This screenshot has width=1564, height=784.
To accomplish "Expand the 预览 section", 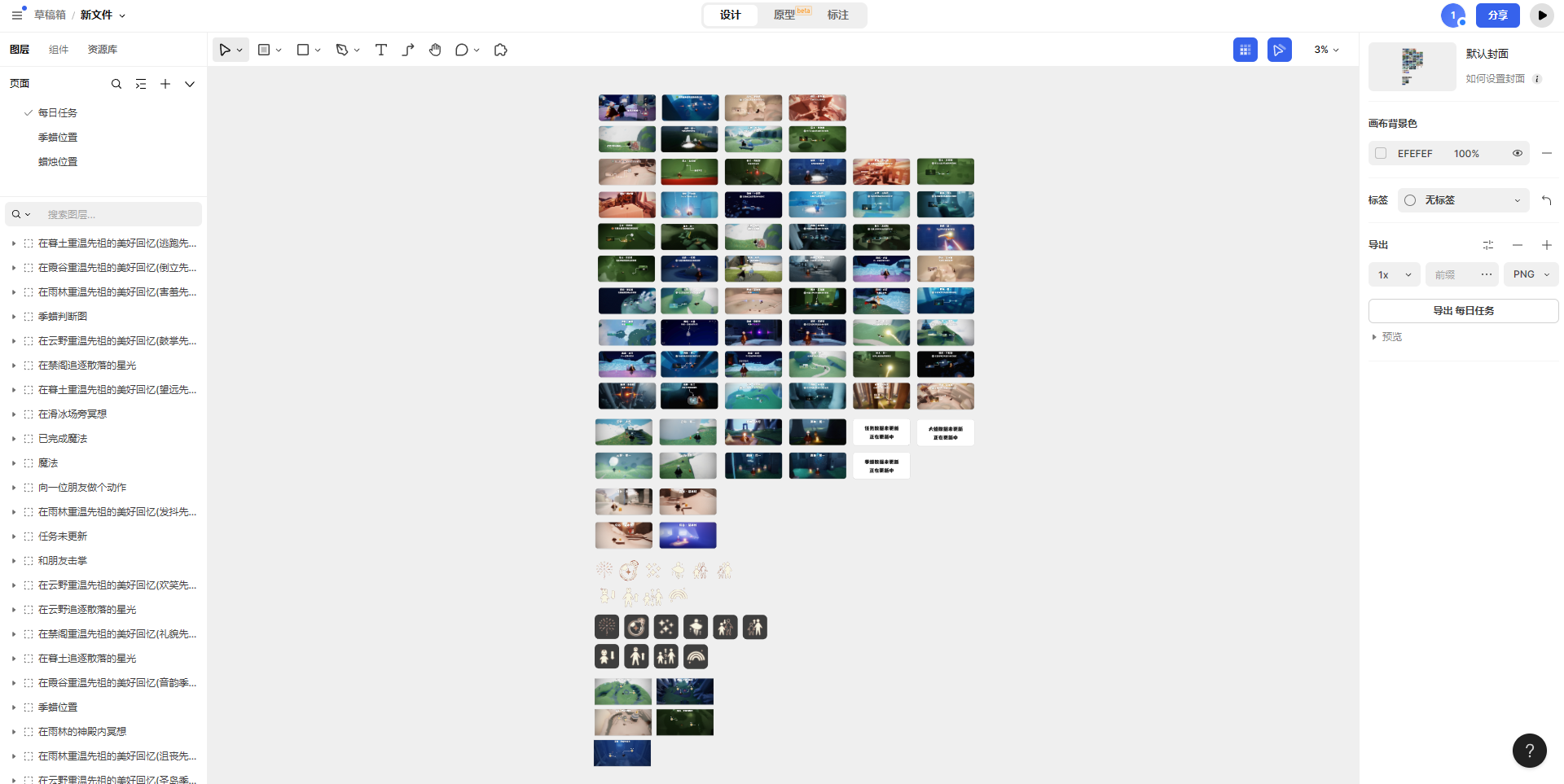I will (1374, 337).
